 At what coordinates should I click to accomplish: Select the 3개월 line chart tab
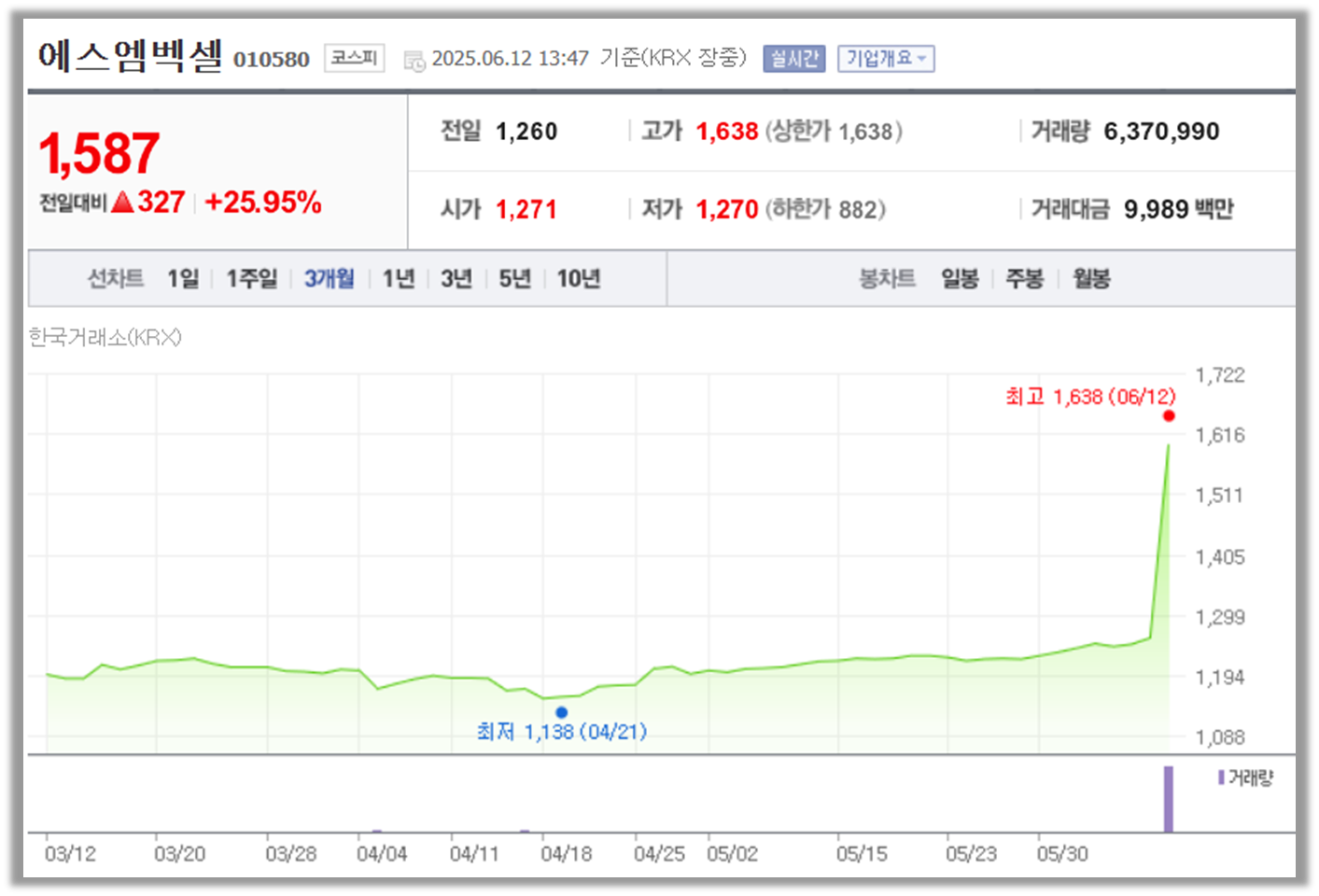(330, 278)
